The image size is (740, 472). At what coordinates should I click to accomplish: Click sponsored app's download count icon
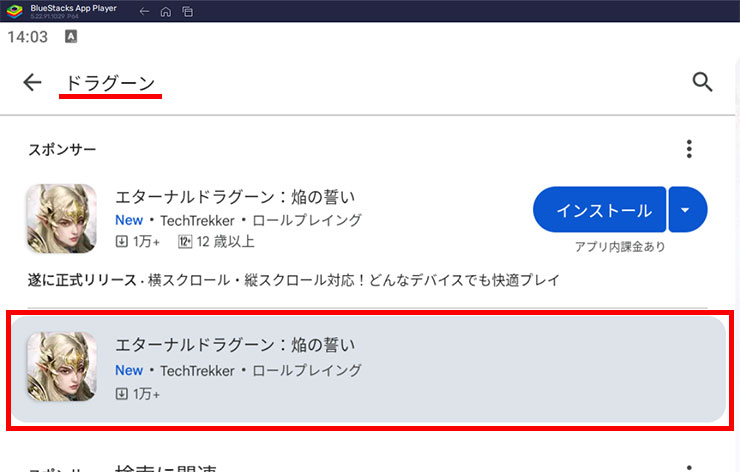click(121, 242)
